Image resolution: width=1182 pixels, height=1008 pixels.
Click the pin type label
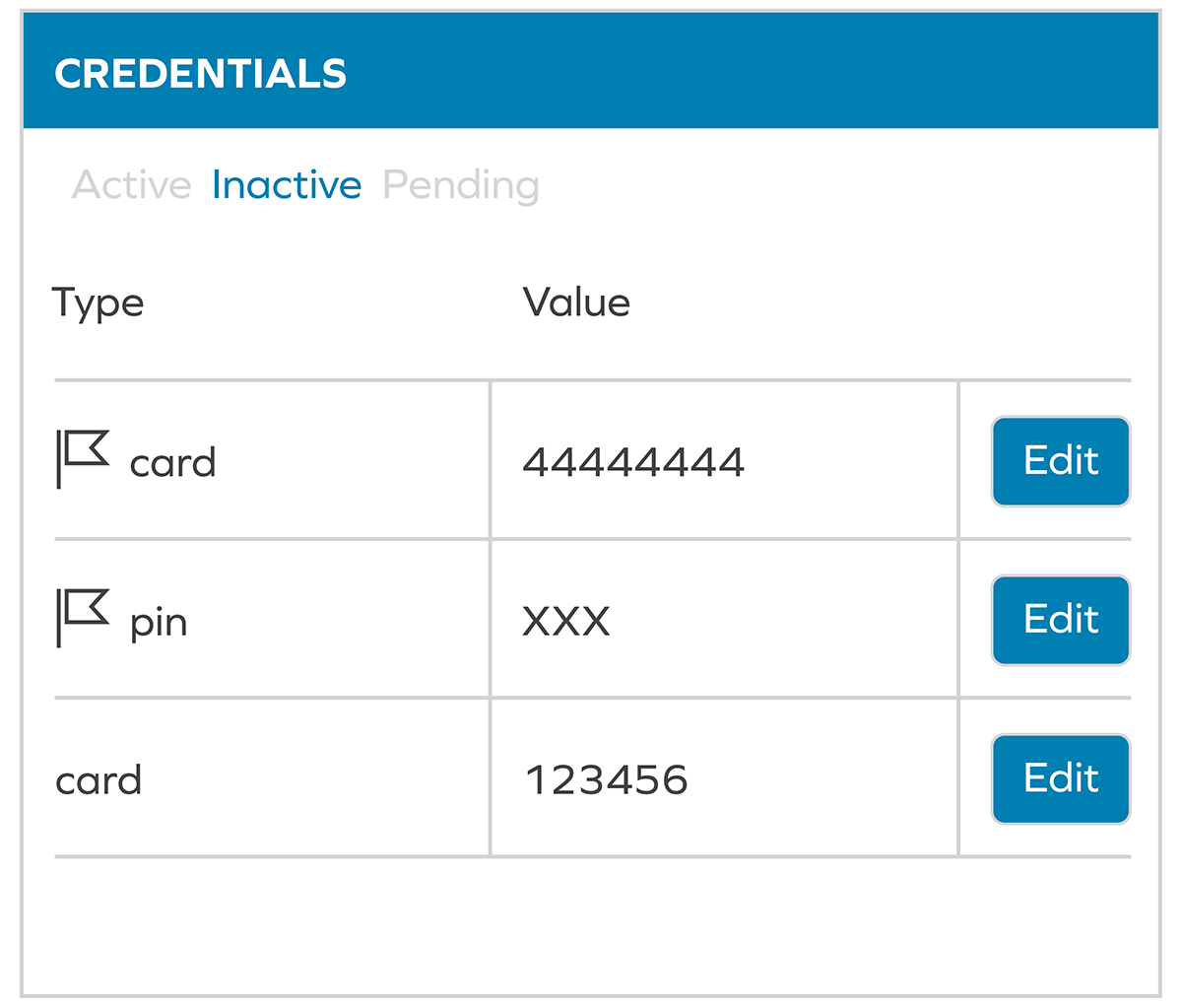pos(159,623)
